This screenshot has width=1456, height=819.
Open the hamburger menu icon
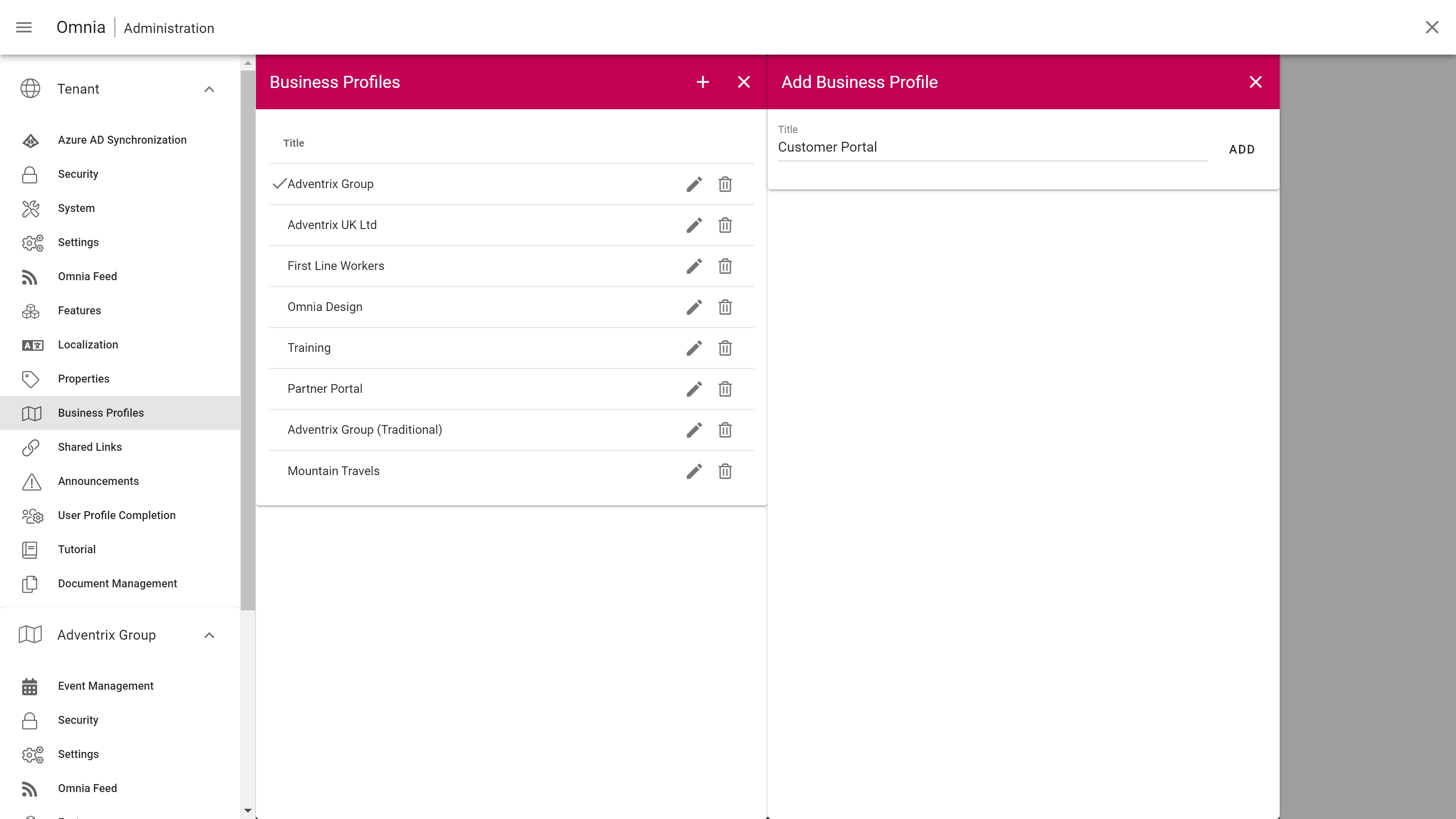click(24, 27)
